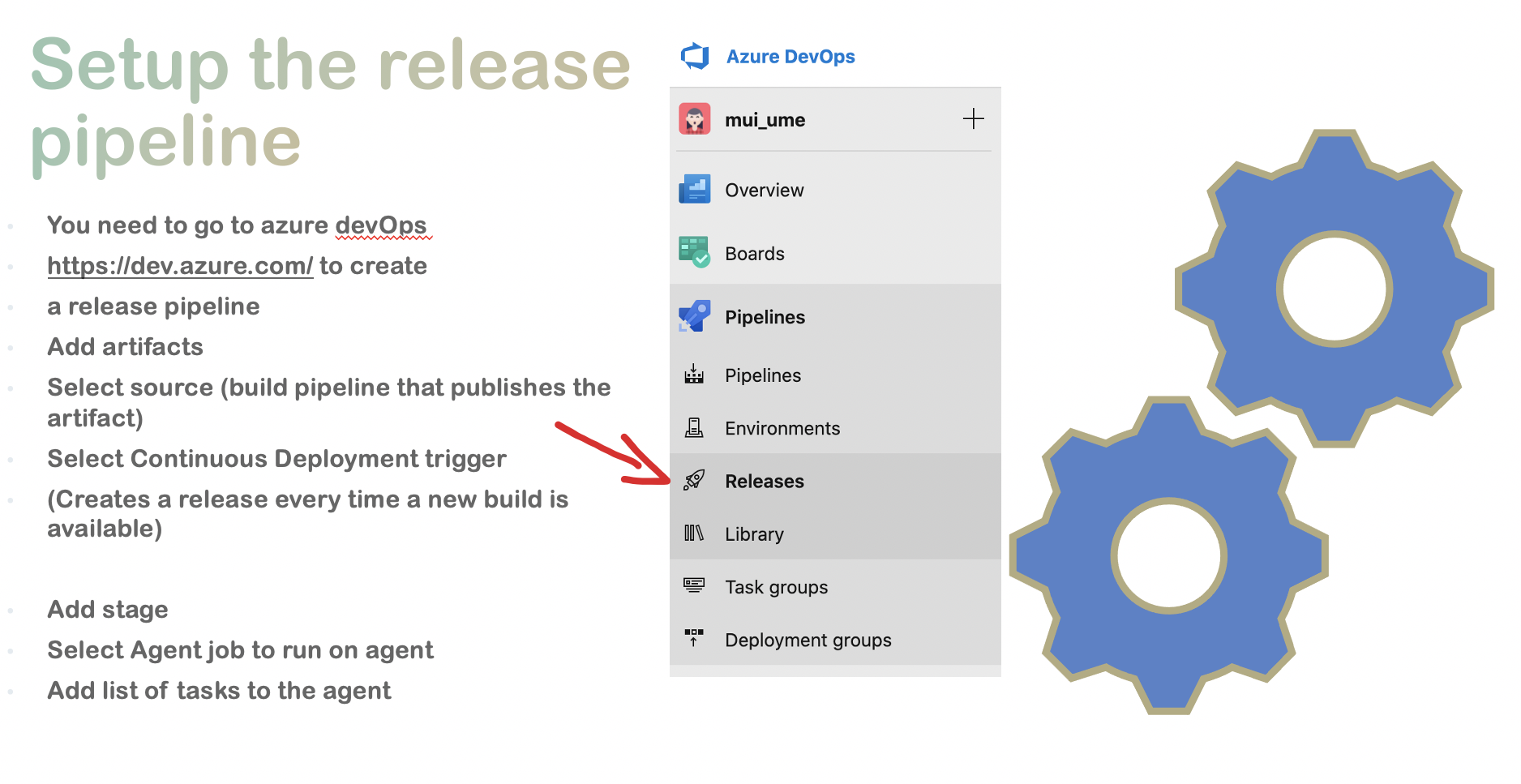This screenshot has height=784, width=1521.
Task: Select the upper blue gear graphic
Action: pos(1335,289)
